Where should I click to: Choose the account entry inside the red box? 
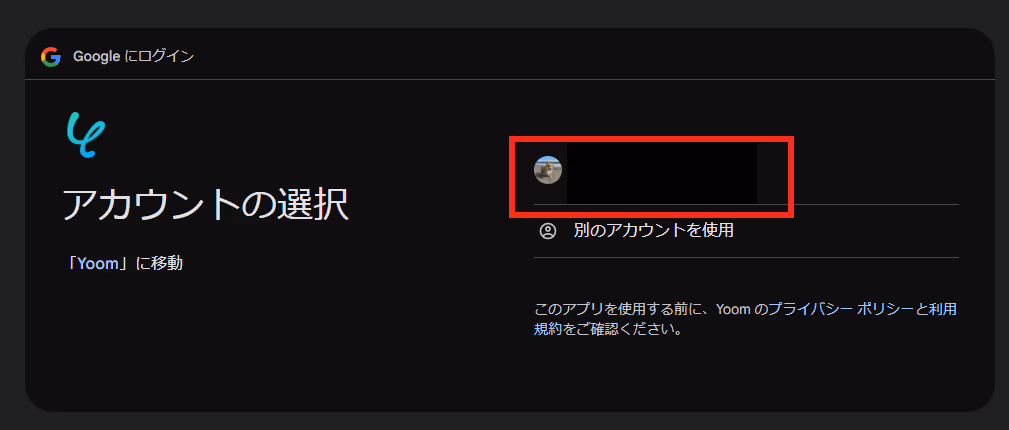(x=651, y=176)
